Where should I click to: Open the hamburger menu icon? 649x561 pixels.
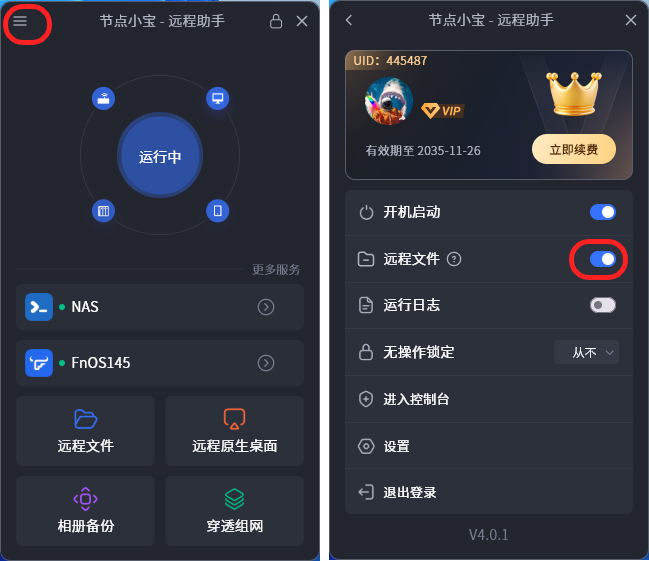click(x=20, y=21)
